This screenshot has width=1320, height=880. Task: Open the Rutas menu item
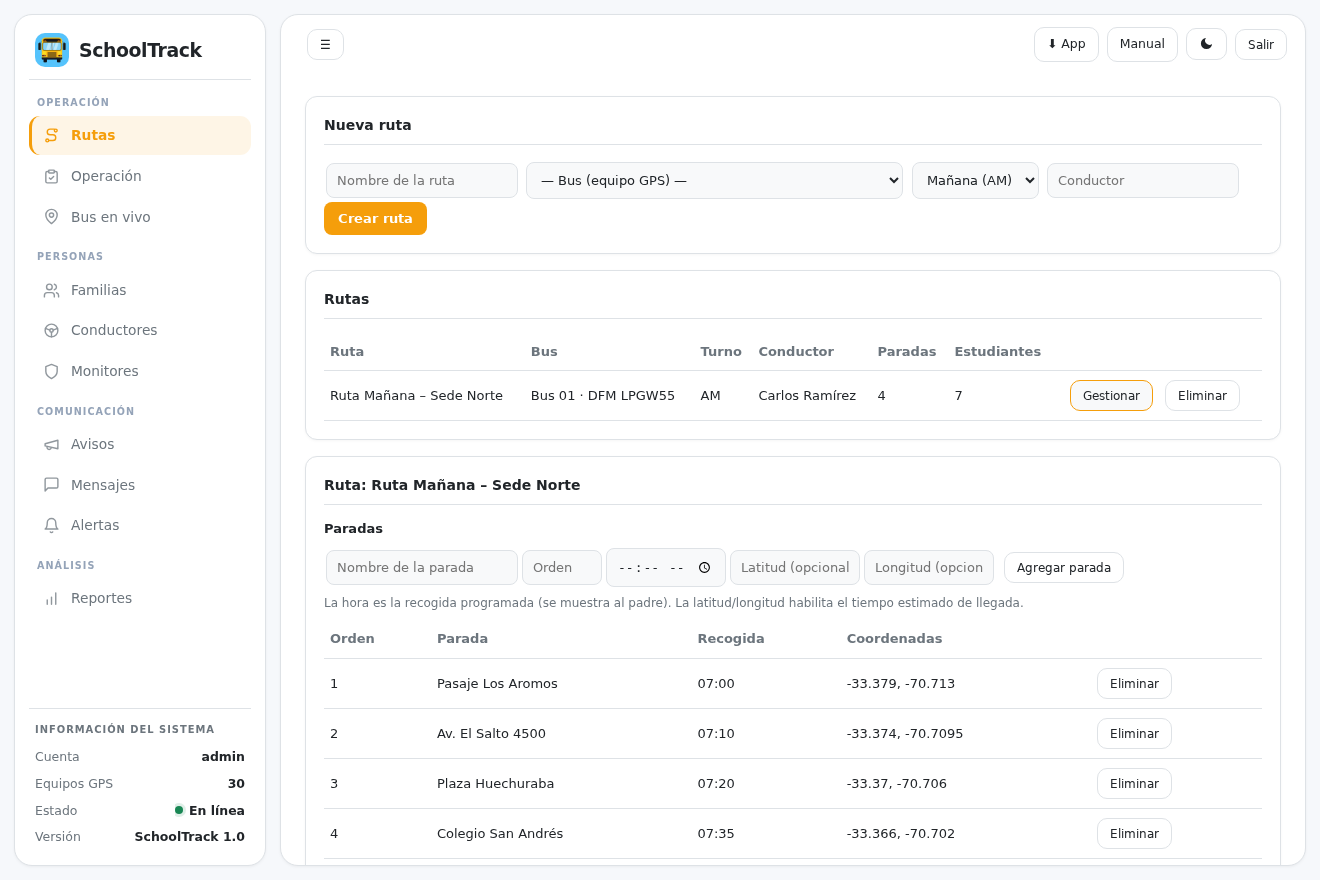pos(140,135)
